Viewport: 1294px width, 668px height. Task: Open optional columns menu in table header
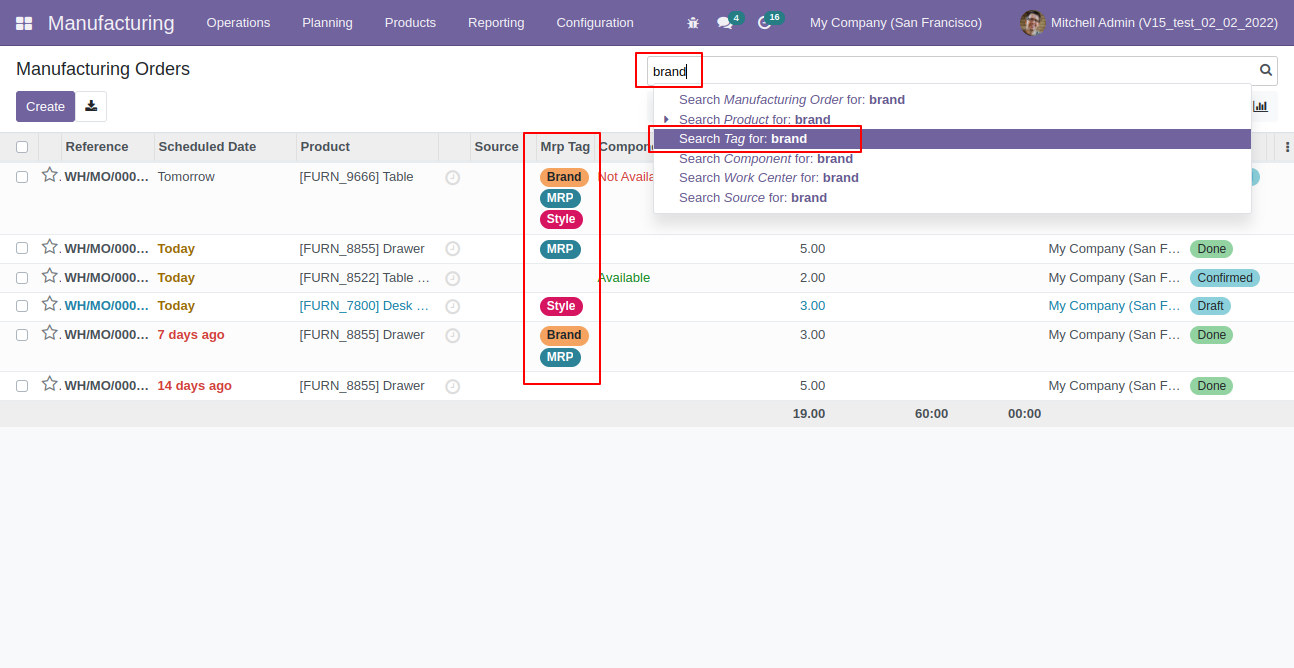(x=1286, y=147)
